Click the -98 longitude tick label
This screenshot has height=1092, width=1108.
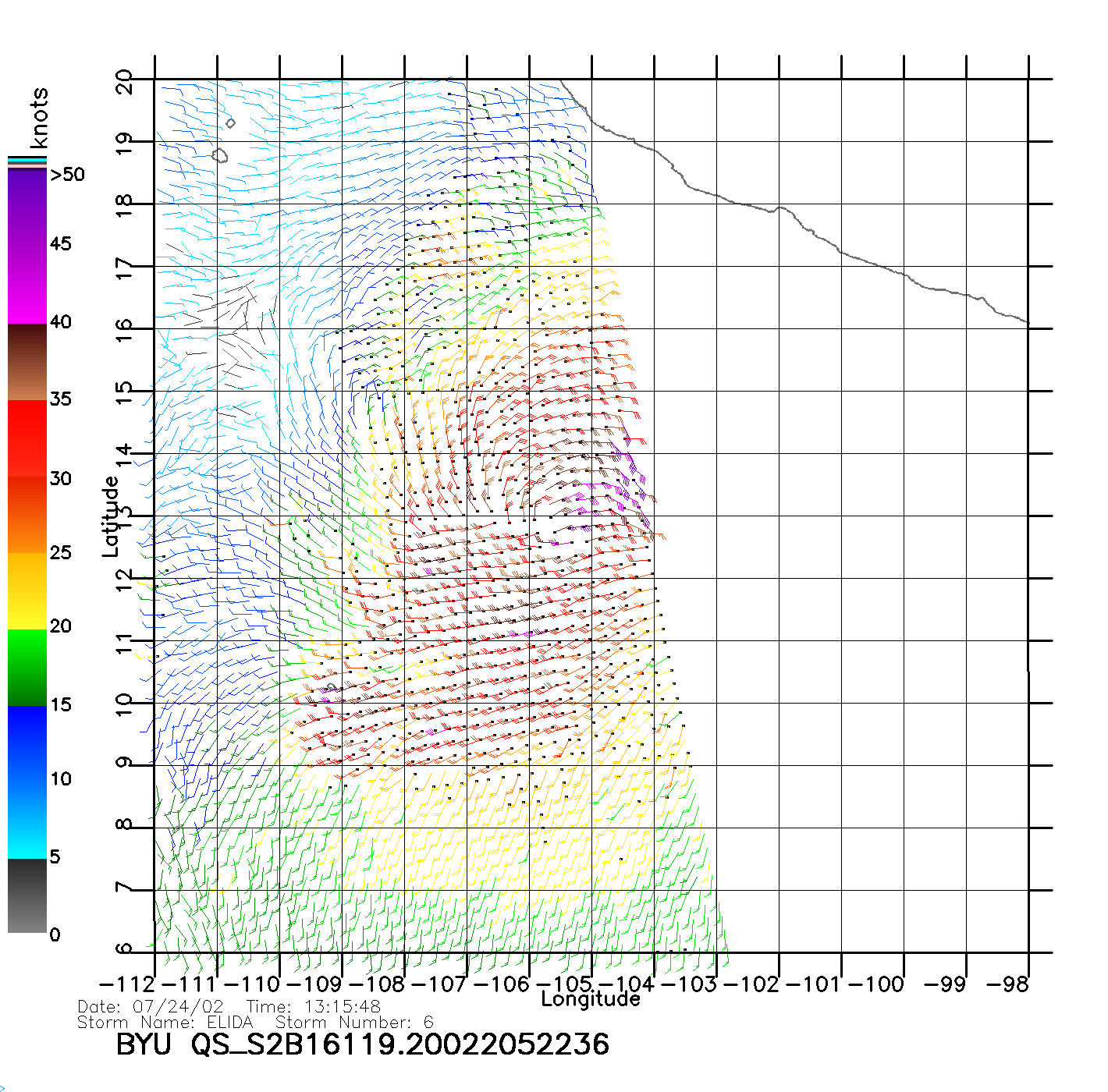1007,984
